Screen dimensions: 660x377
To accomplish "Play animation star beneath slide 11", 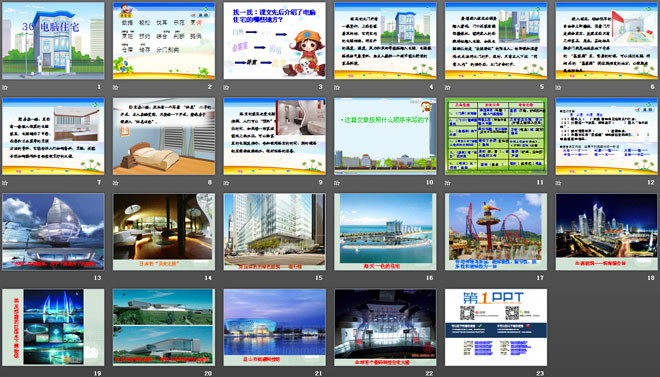I will (448, 183).
